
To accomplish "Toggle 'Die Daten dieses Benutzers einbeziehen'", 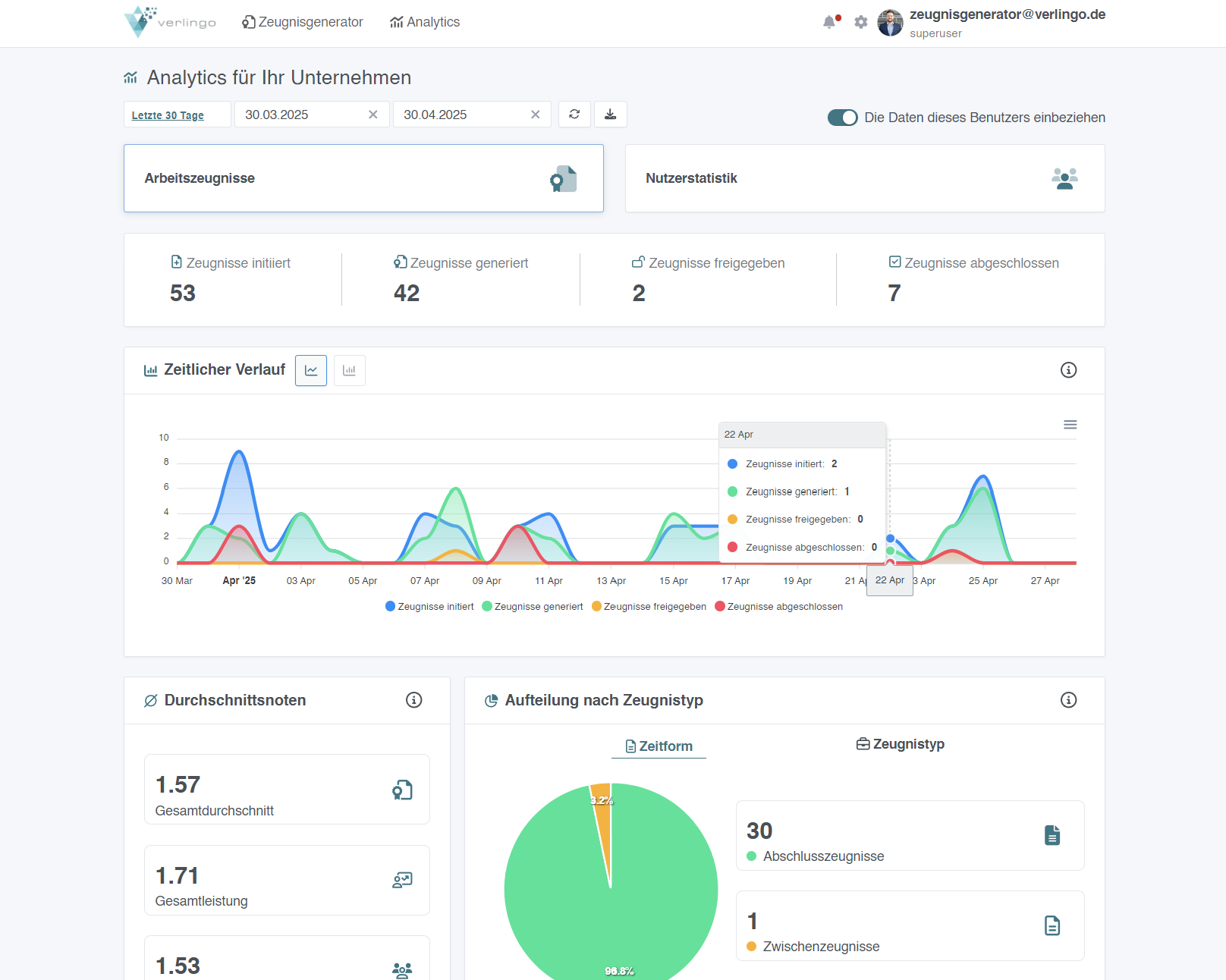I will (x=842, y=118).
